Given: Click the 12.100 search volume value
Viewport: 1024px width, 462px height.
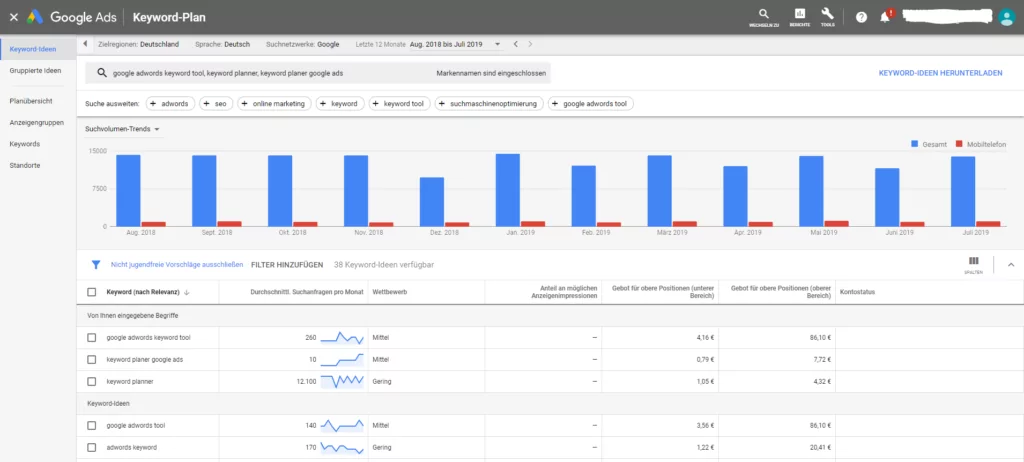Looking at the screenshot, I should click(x=305, y=381).
